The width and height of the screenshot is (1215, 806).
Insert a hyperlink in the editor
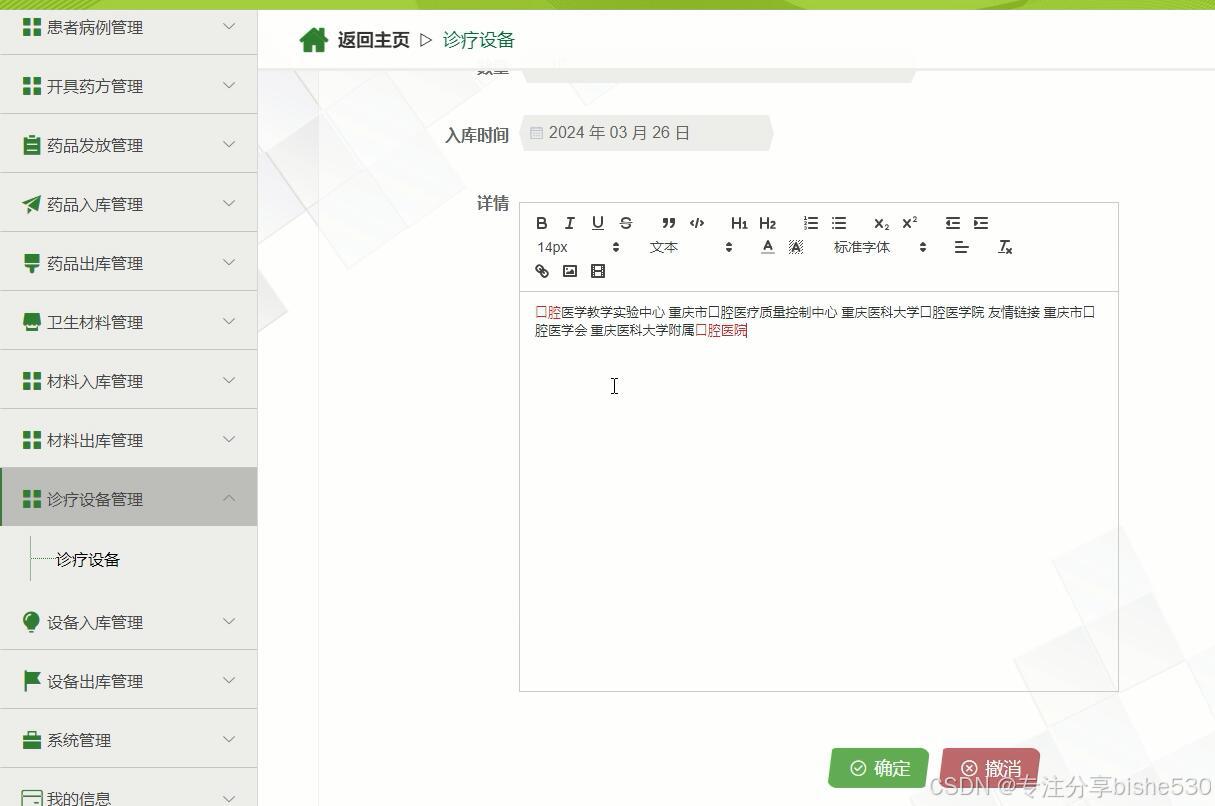(x=541, y=271)
